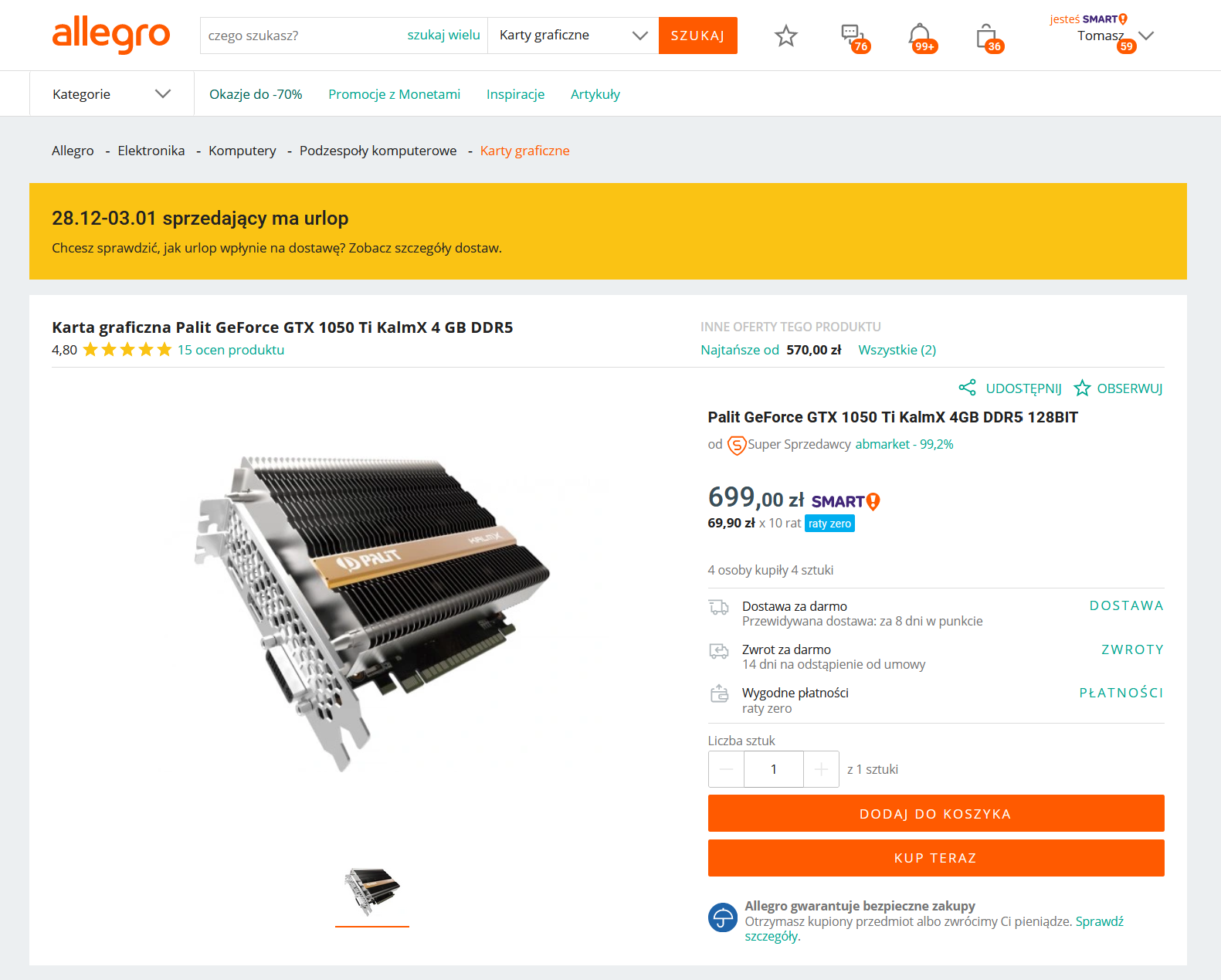
Task: Open notifications bell icon
Action: [x=920, y=36]
